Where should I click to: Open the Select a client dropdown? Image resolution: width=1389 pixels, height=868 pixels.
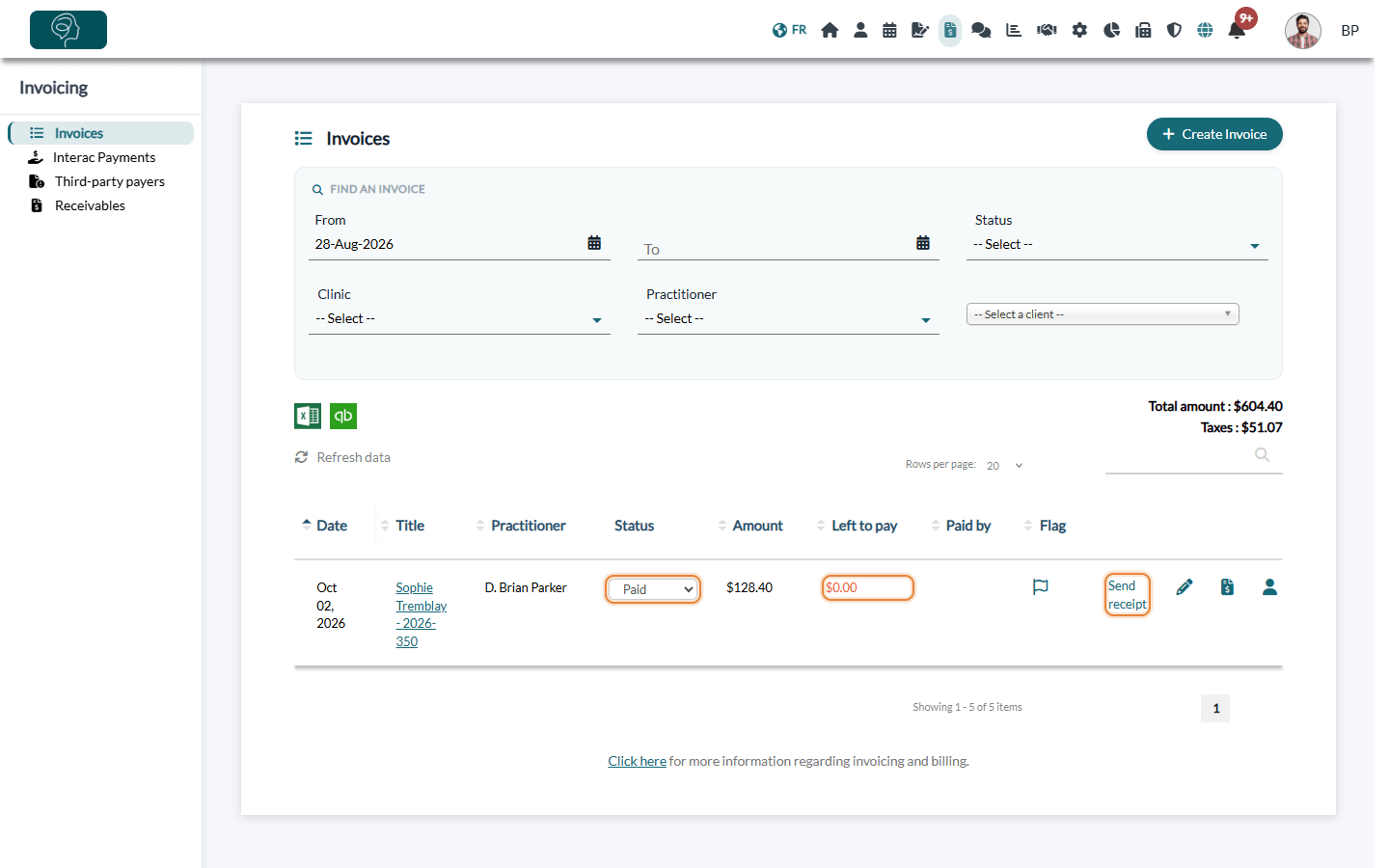pos(1103,314)
